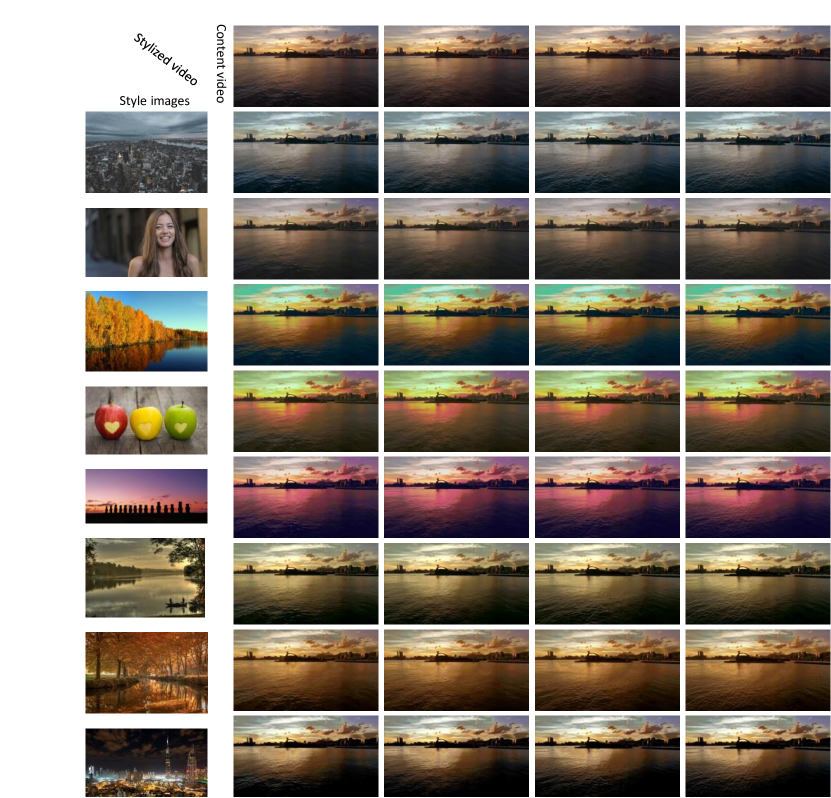The width and height of the screenshot is (831, 798).
Task: Open the misty lake boat style image
Action: (x=145, y=578)
